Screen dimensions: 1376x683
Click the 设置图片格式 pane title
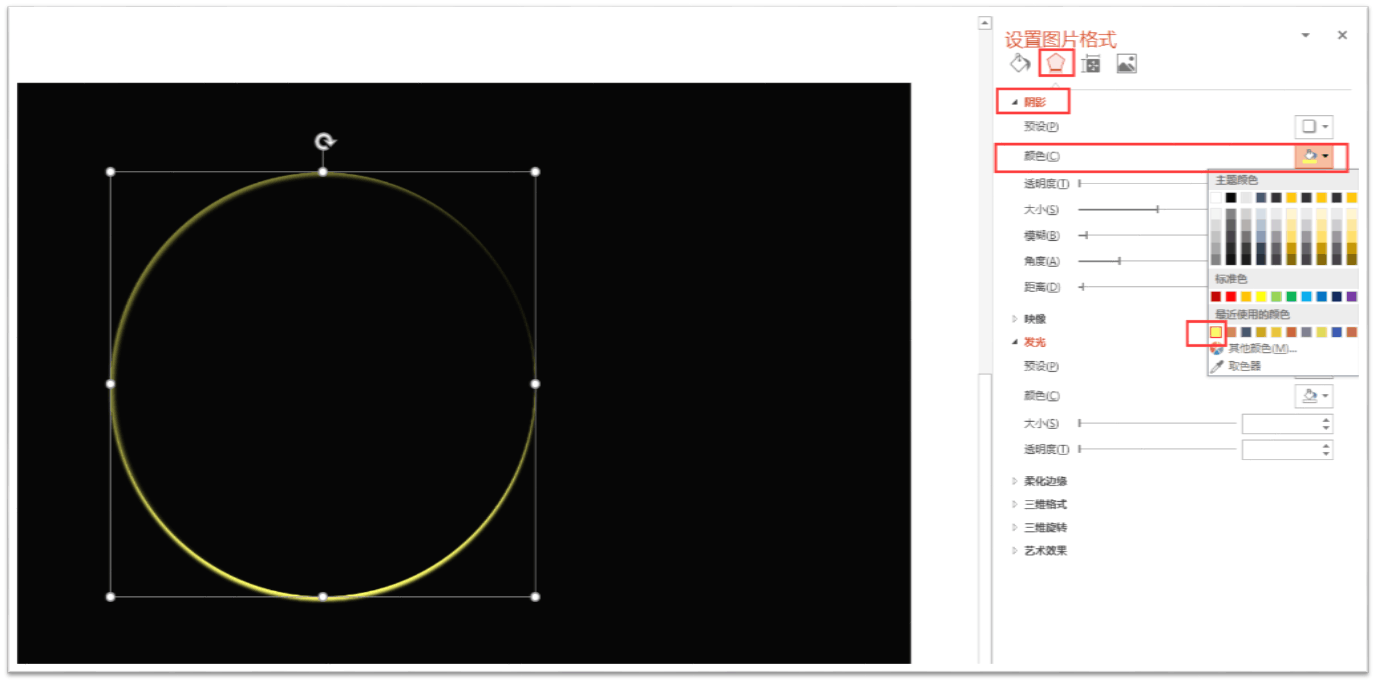click(x=1060, y=39)
